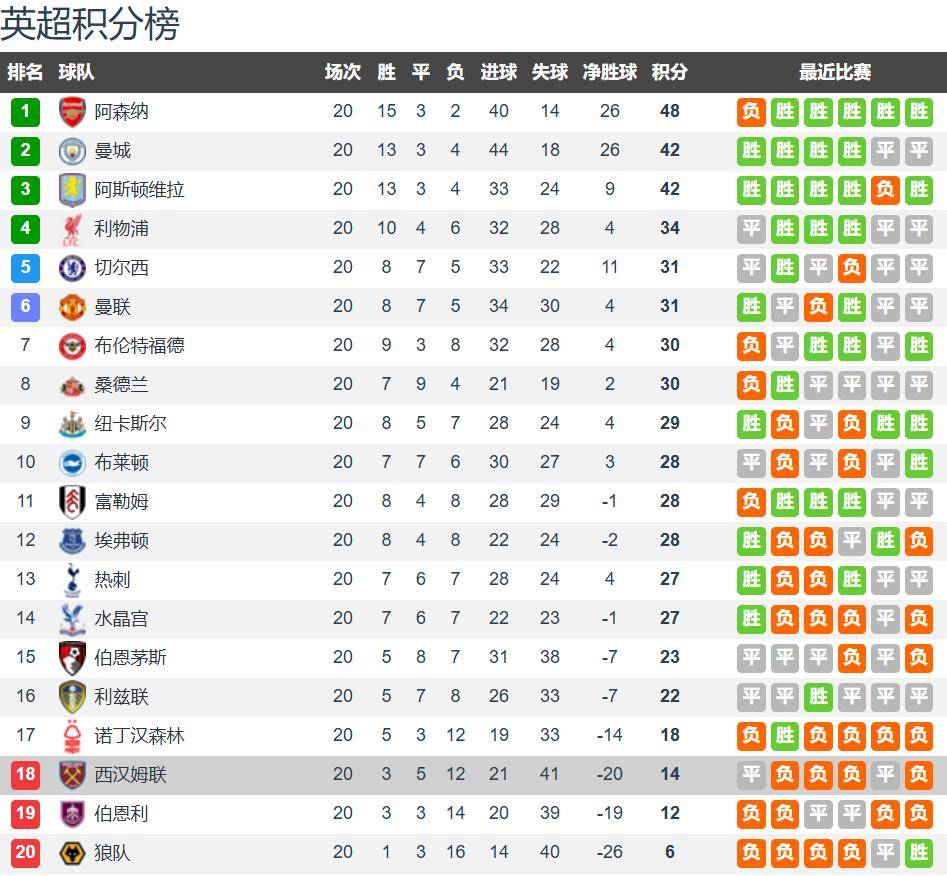Screen dimensions: 947x876
Task: Click Arsenal's first recent match 负 badge
Action: [751, 111]
